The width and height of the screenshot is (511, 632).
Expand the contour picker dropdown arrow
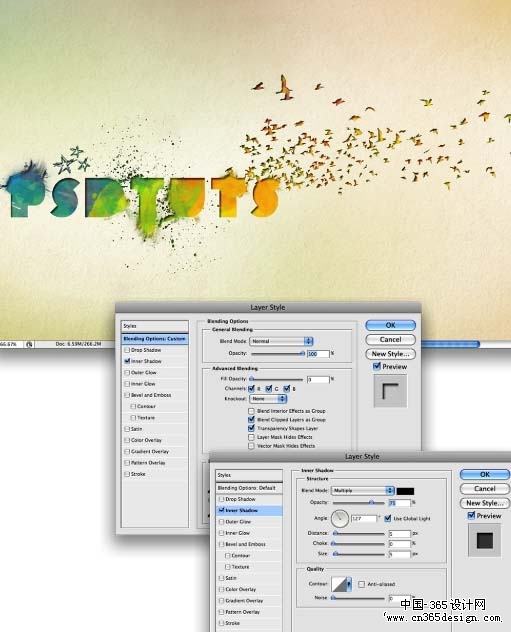(x=349, y=584)
